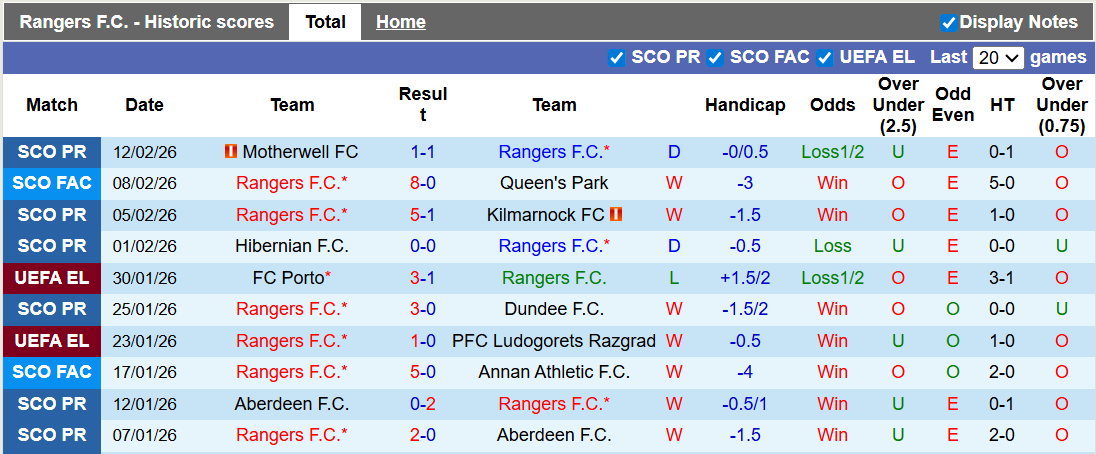Open the Annan Athletic F.C. team page
This screenshot has height=454, width=1096.
(554, 372)
